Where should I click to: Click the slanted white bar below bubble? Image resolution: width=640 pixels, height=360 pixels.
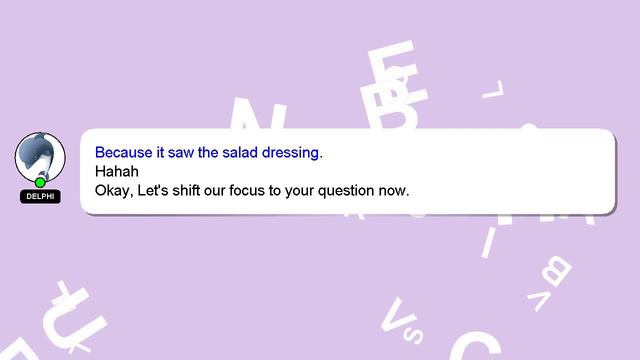coord(489,242)
